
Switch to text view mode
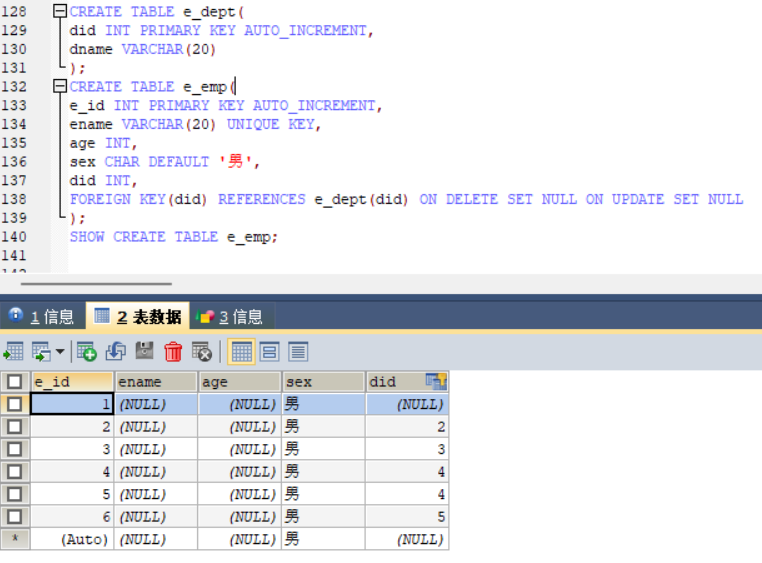point(298,352)
